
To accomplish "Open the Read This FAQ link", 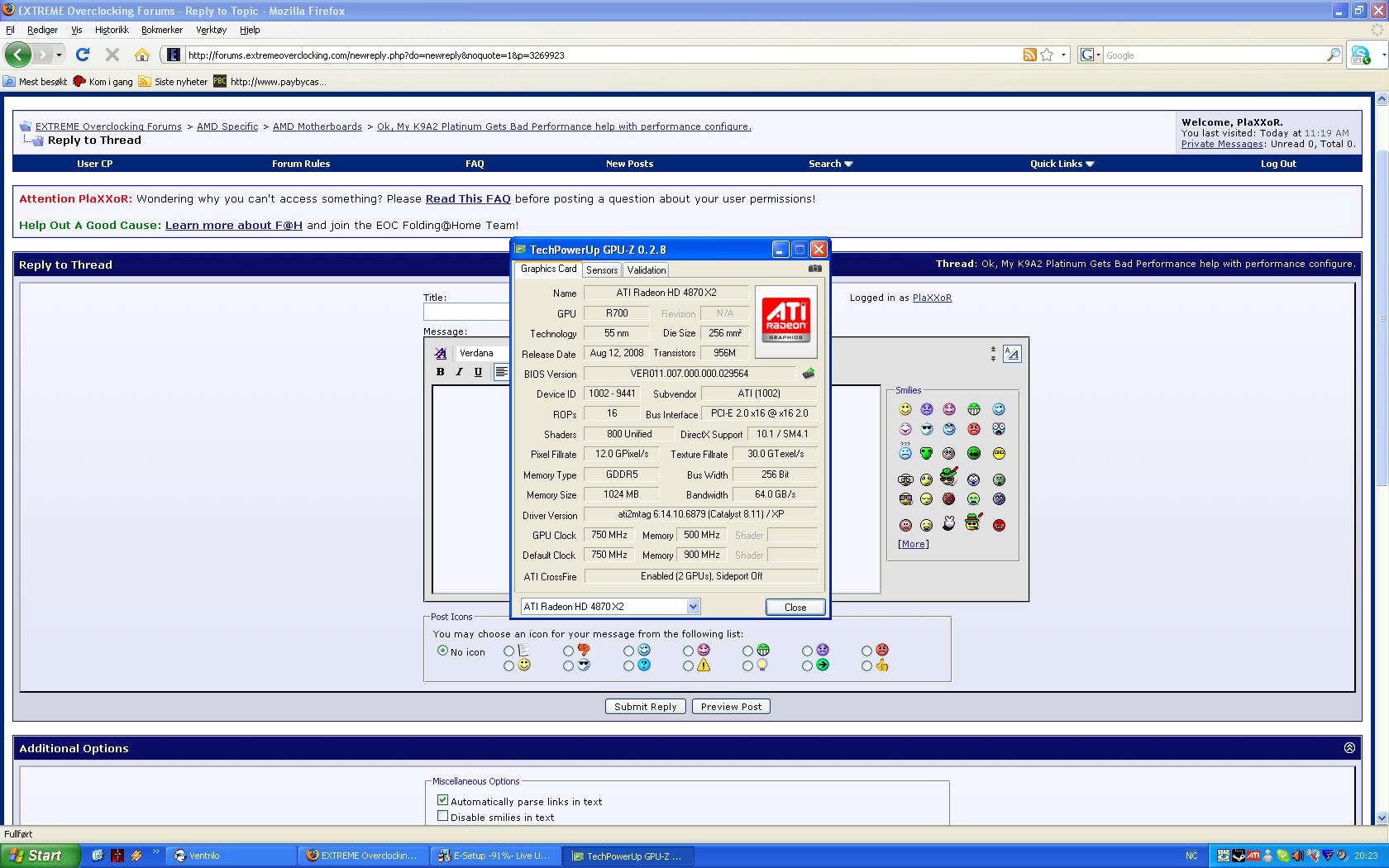I will (x=468, y=198).
